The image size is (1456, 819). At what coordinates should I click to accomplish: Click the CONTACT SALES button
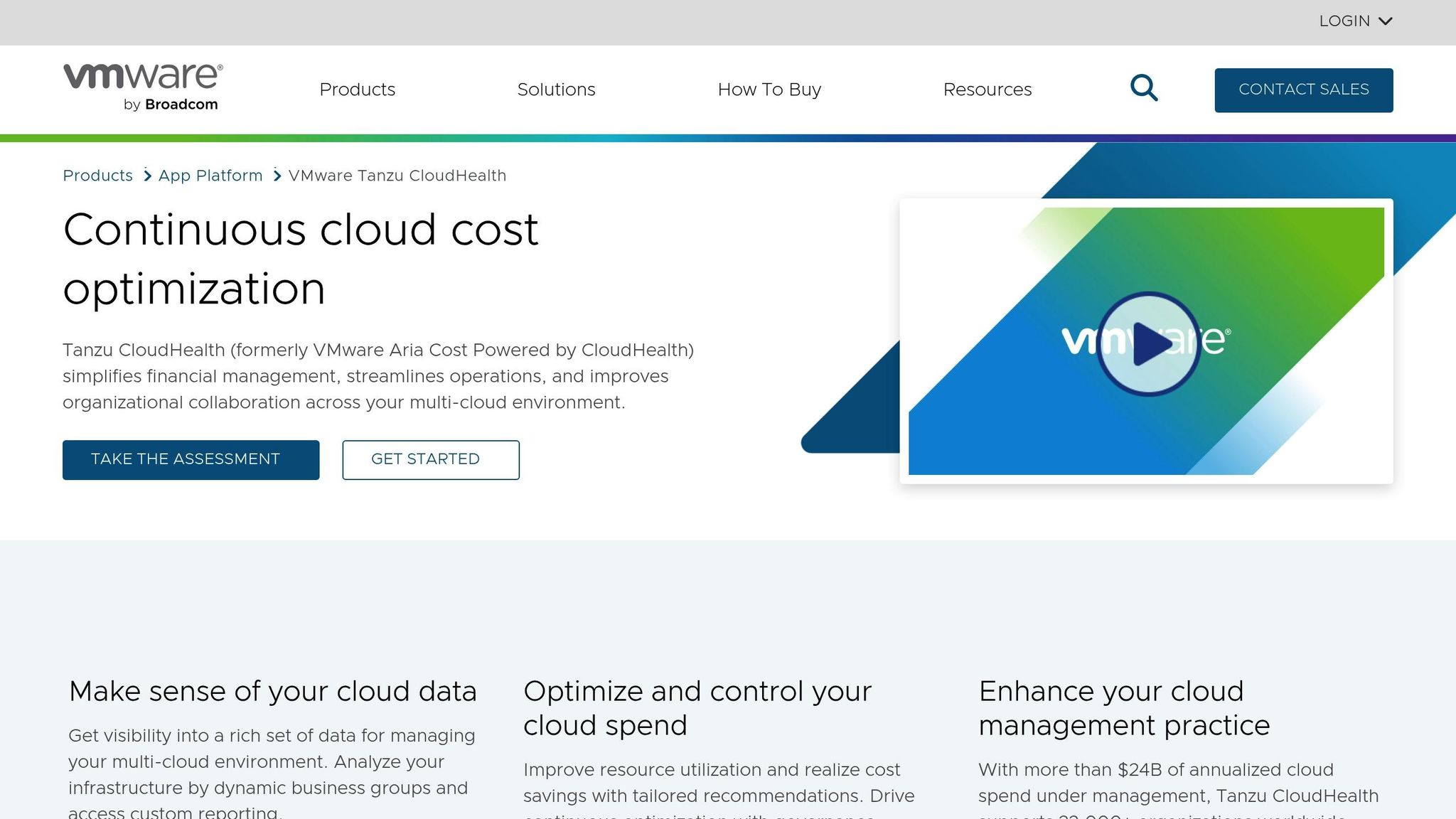pos(1304,90)
